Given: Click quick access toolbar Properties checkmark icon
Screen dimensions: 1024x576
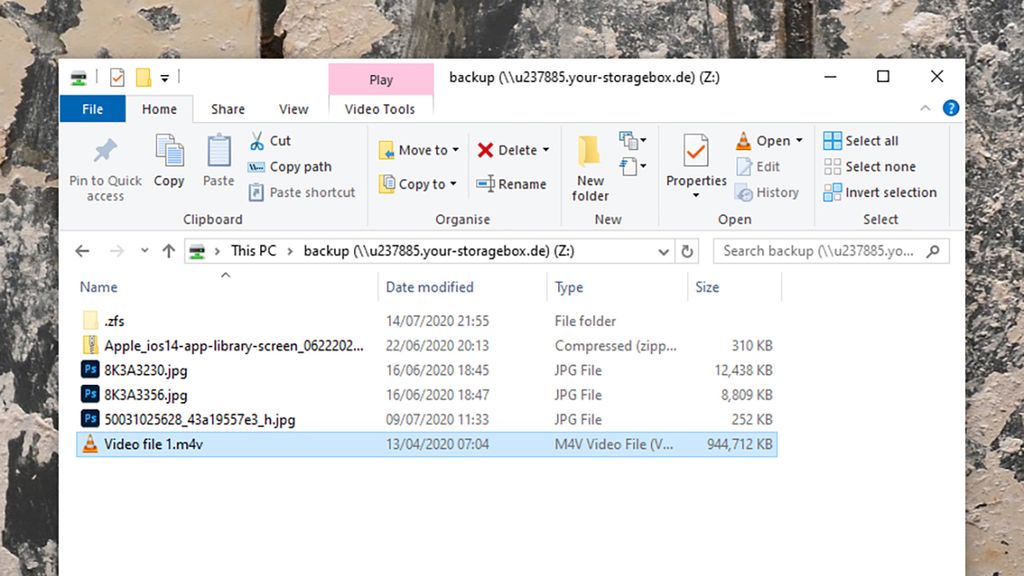Looking at the screenshot, I should [117, 78].
